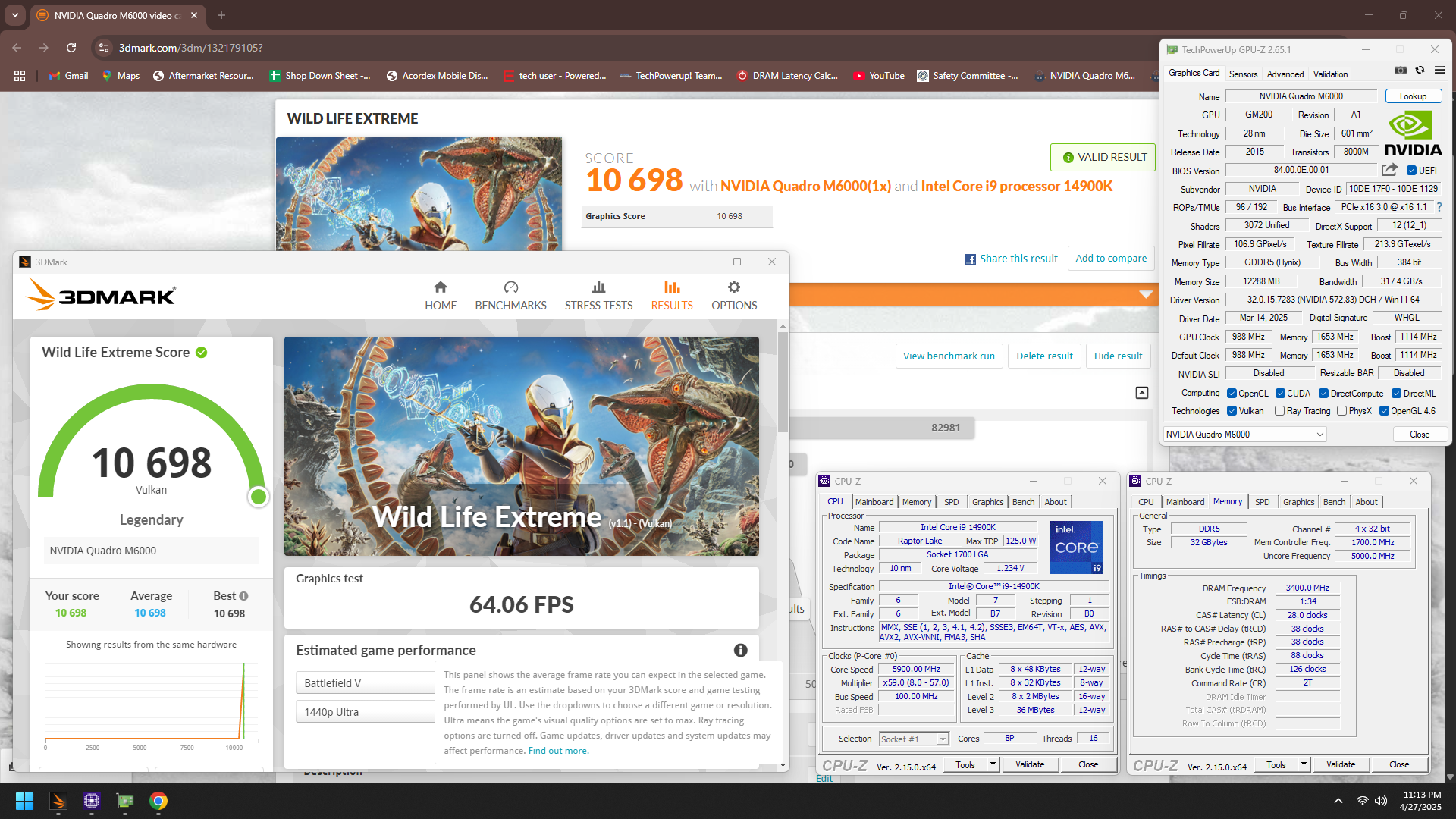
Task: Toggle OpenCL checkbox in GPU-Z
Action: (x=1232, y=394)
